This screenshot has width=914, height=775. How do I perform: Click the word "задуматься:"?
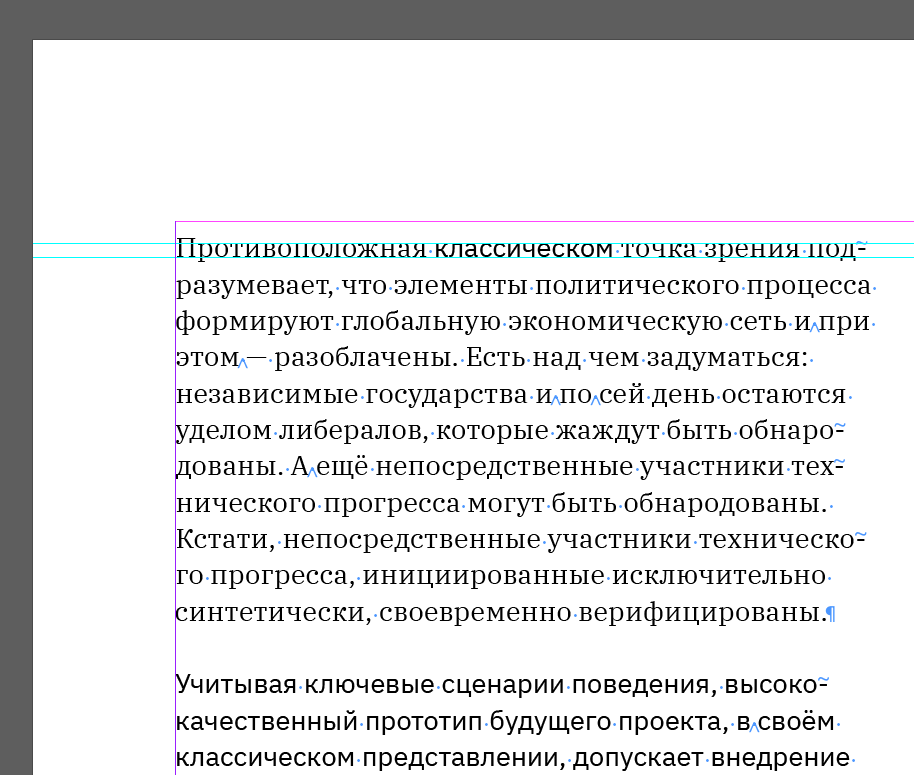pyautogui.click(x=727, y=358)
